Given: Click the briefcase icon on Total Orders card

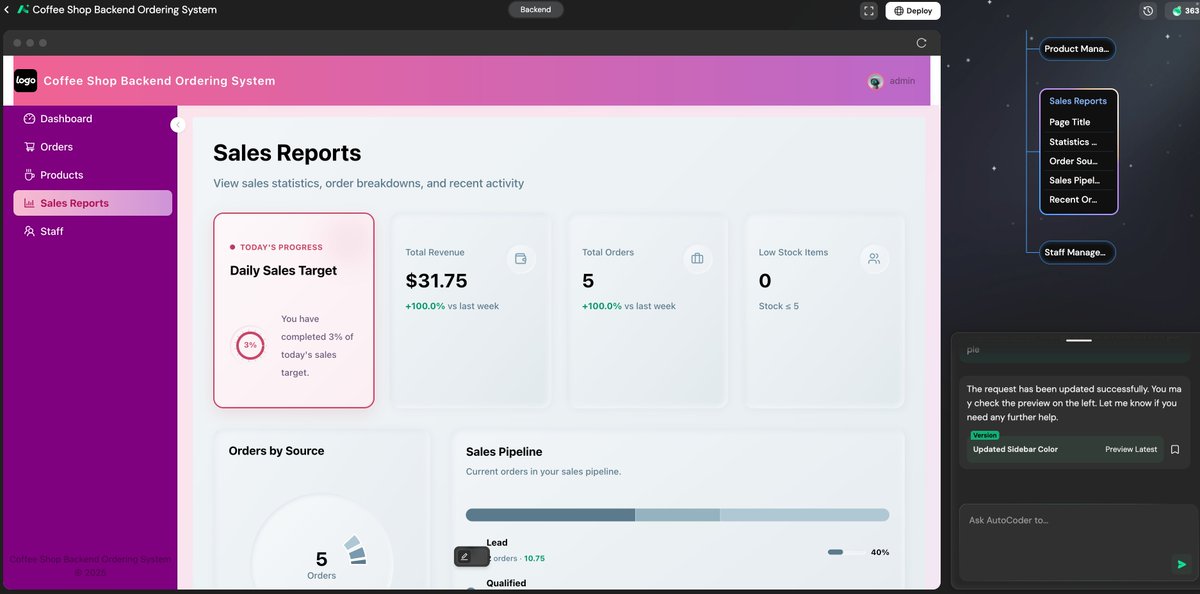Looking at the screenshot, I should (697, 259).
